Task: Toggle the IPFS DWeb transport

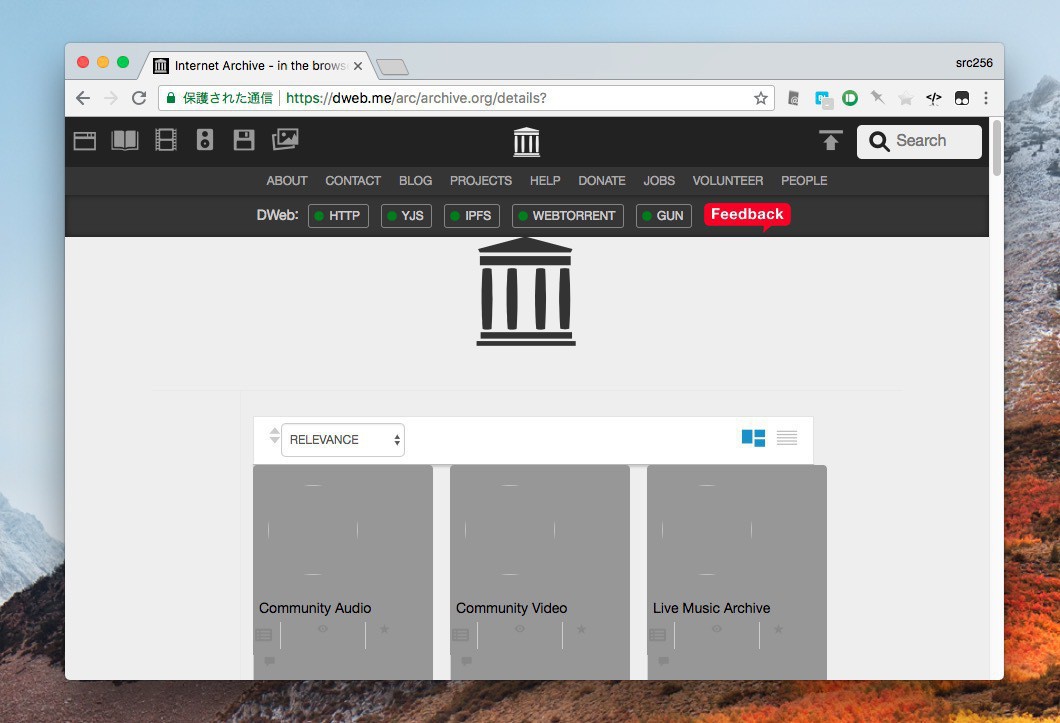Action: [471, 216]
